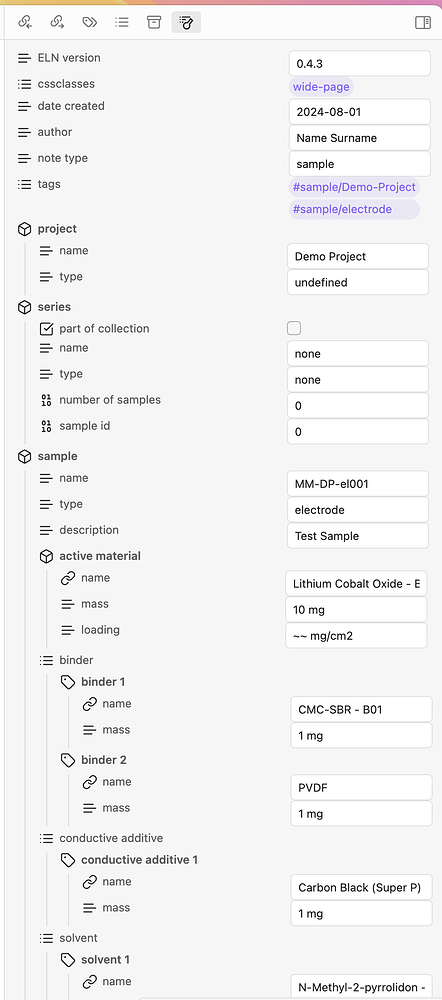The image size is (442, 1000).
Task: Toggle the right sidebar panel icon
Action: pos(423,22)
